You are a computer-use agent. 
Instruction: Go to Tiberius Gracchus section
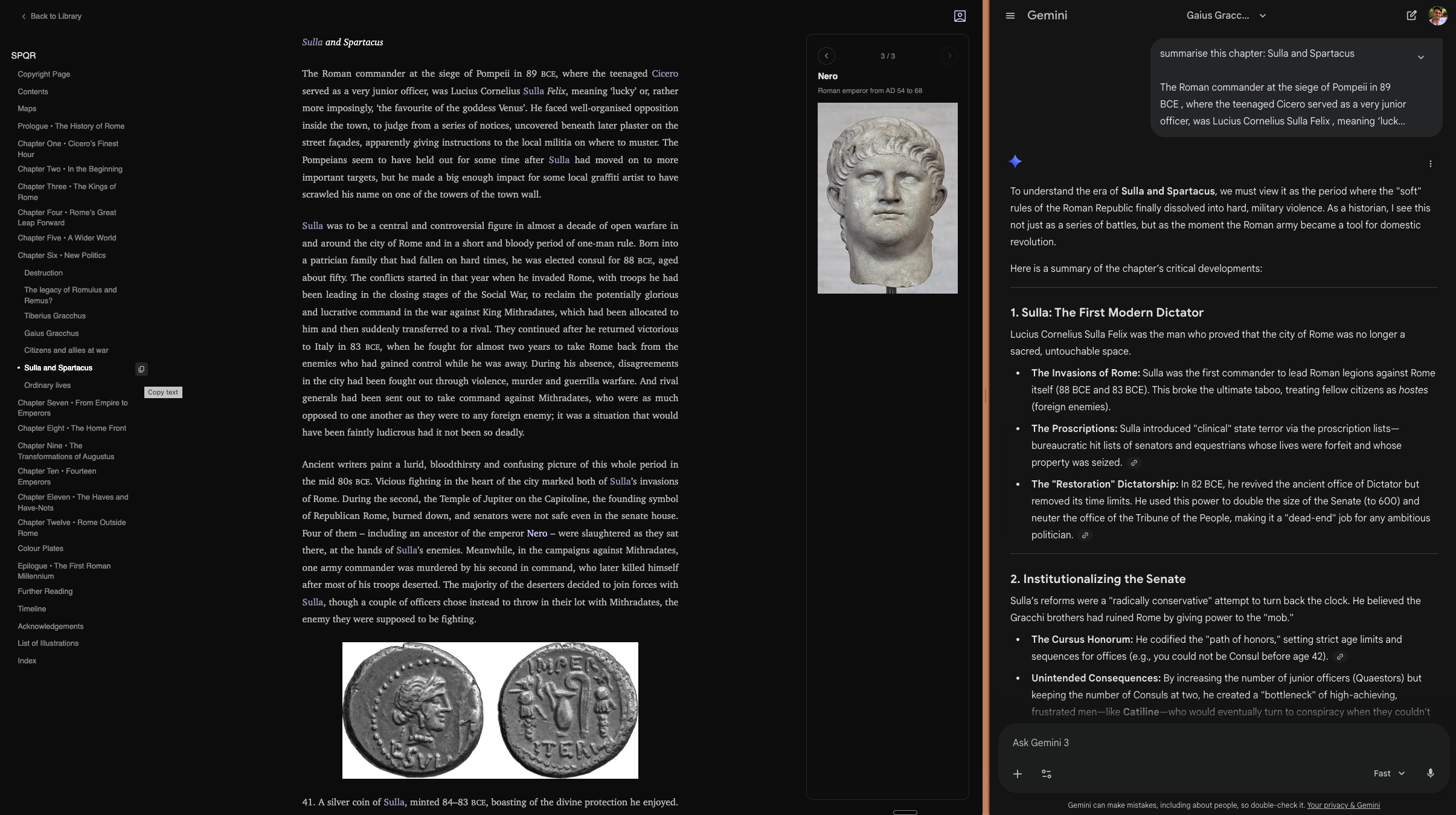pos(55,316)
